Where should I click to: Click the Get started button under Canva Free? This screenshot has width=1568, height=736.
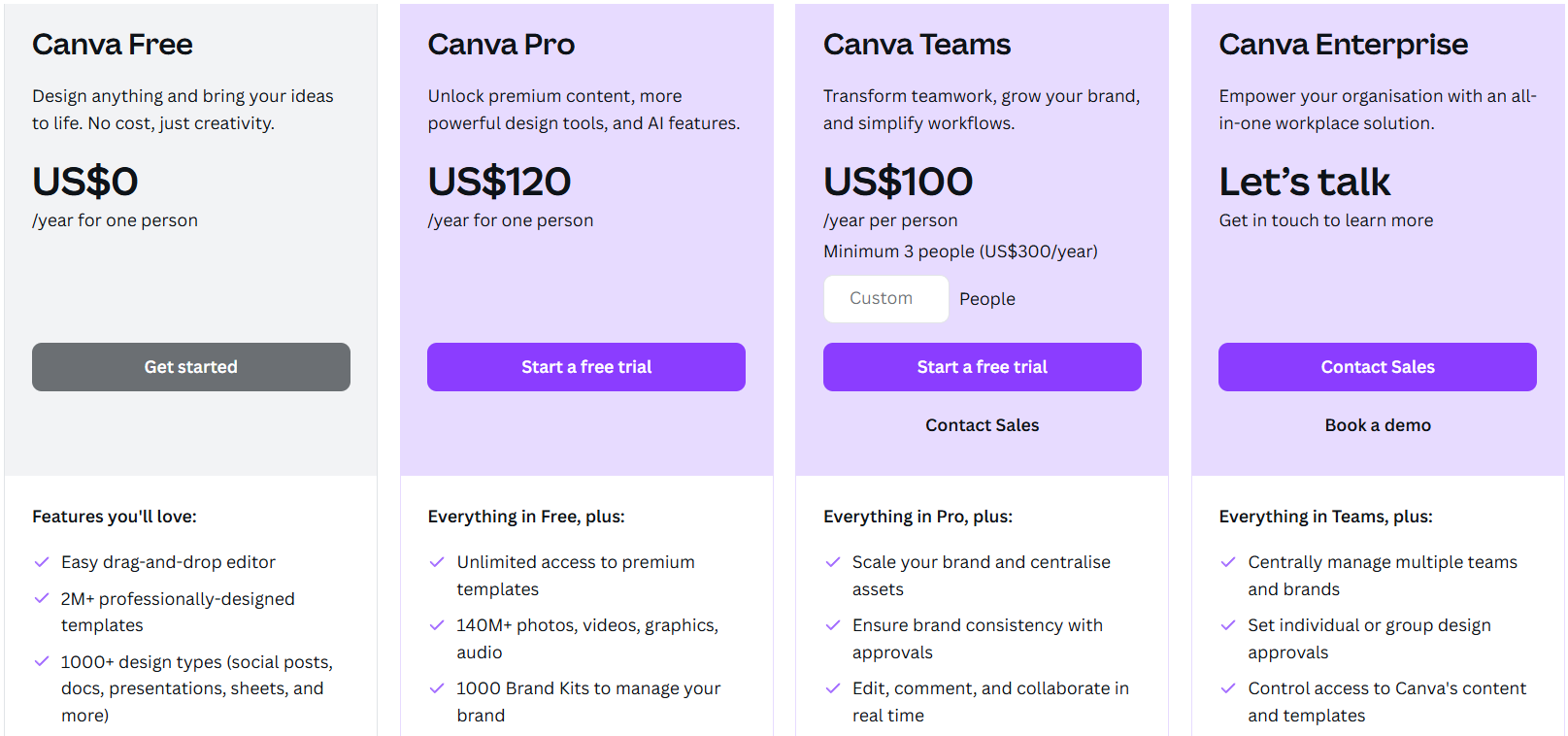click(191, 367)
